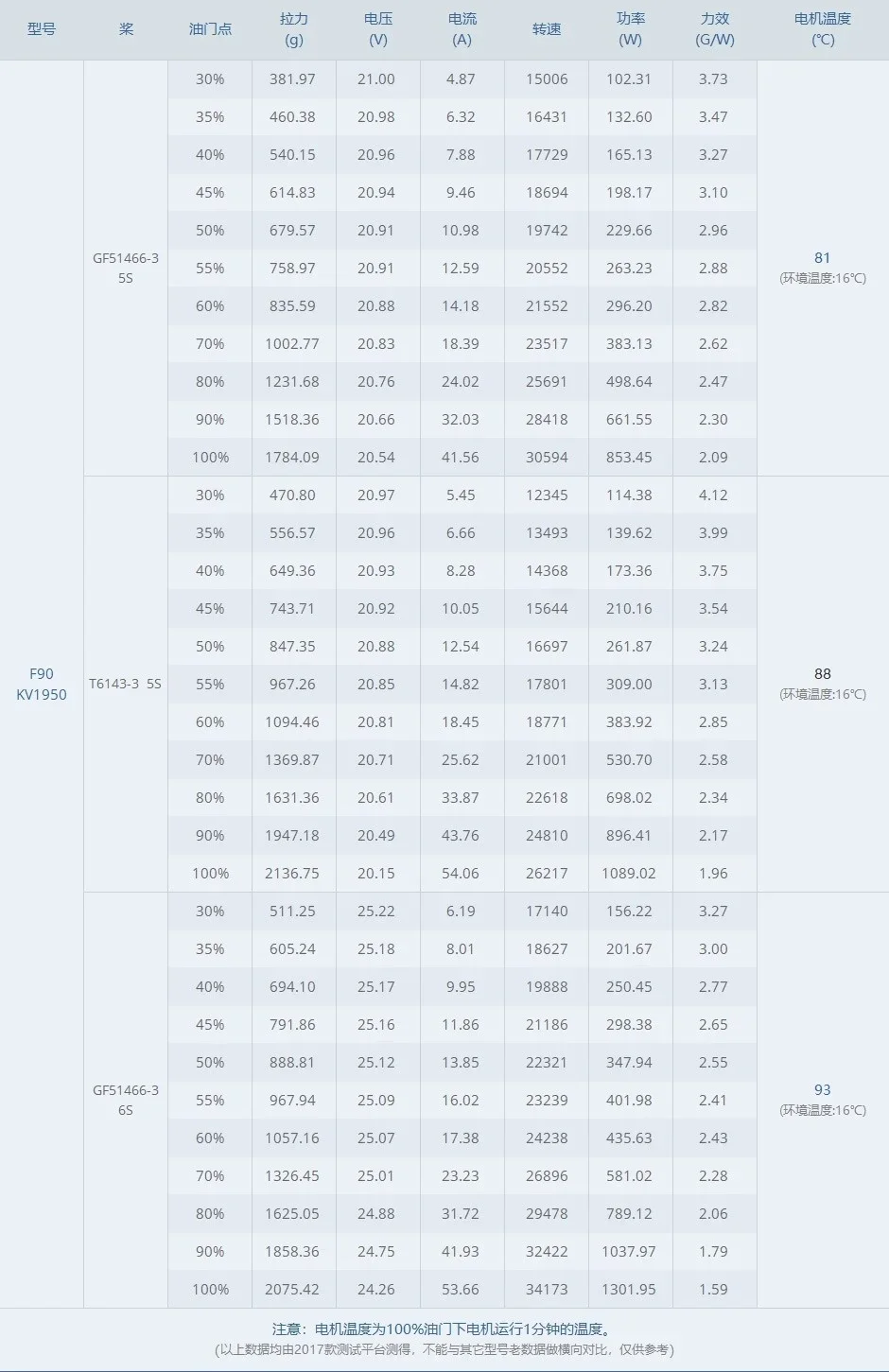This screenshot has height=1372, width=889.
Task: Click the 电流 (A) column header
Action: tap(462, 29)
